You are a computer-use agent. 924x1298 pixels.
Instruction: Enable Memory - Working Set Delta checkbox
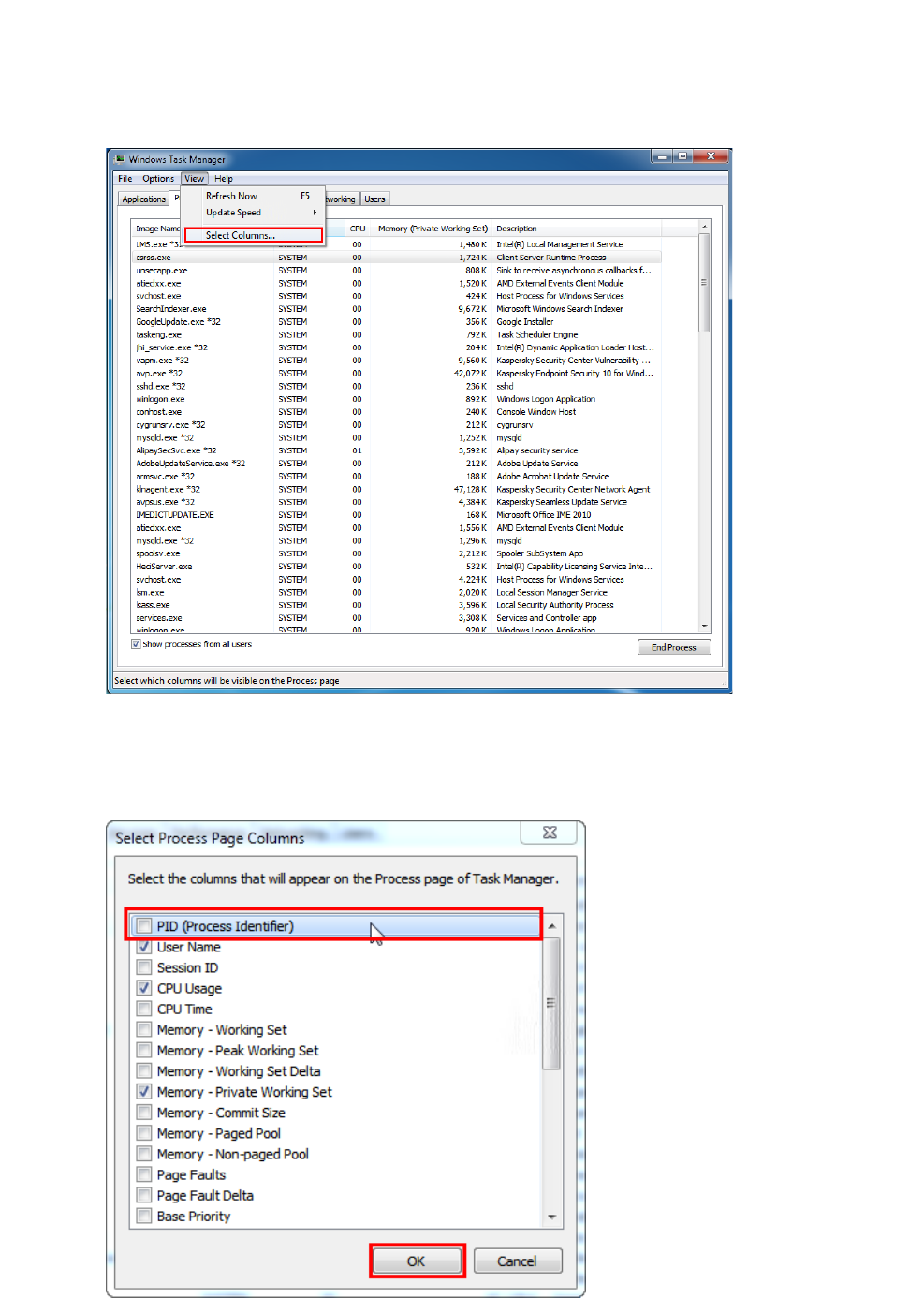[x=144, y=1071]
